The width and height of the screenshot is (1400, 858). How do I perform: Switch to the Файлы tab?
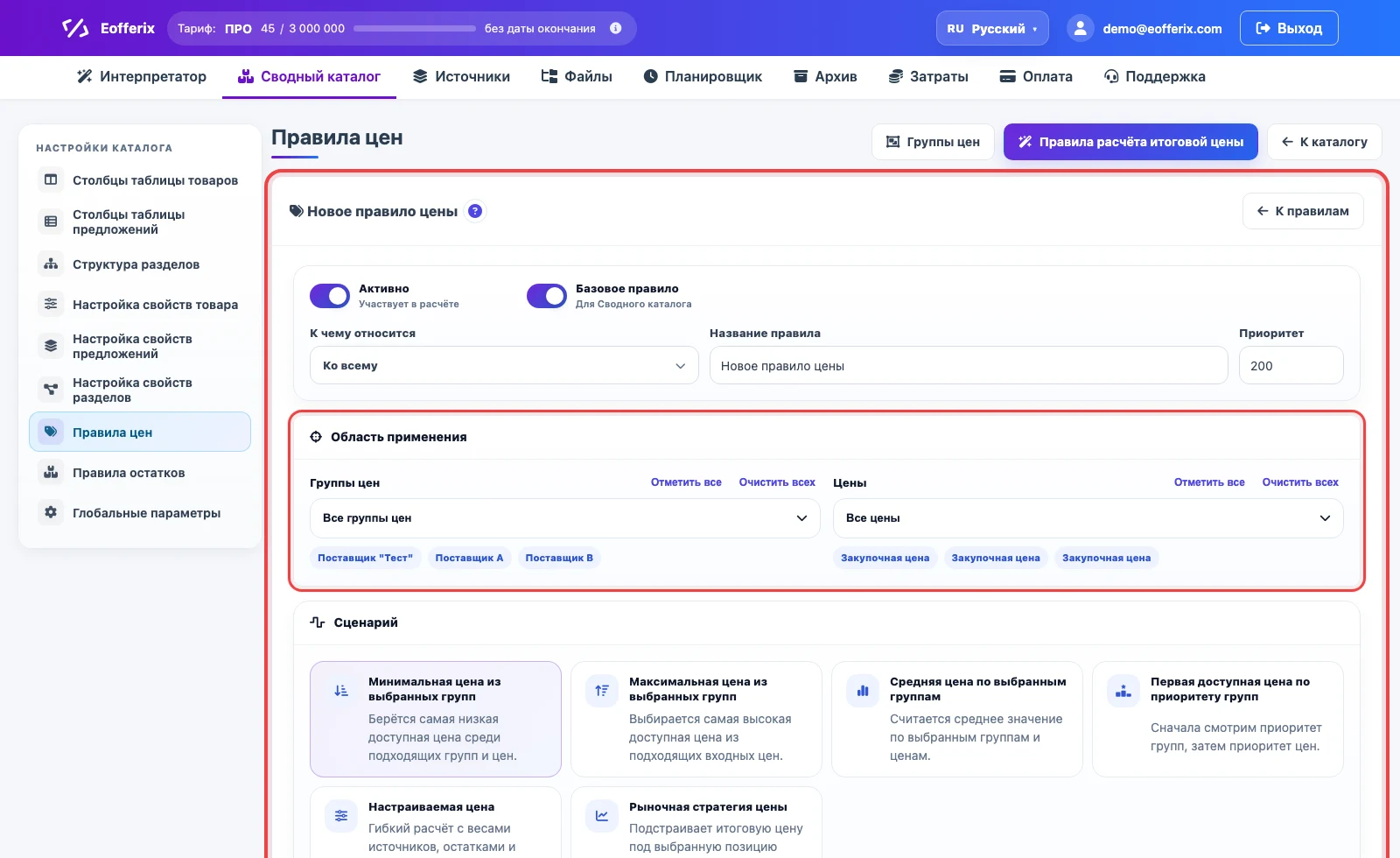577,76
